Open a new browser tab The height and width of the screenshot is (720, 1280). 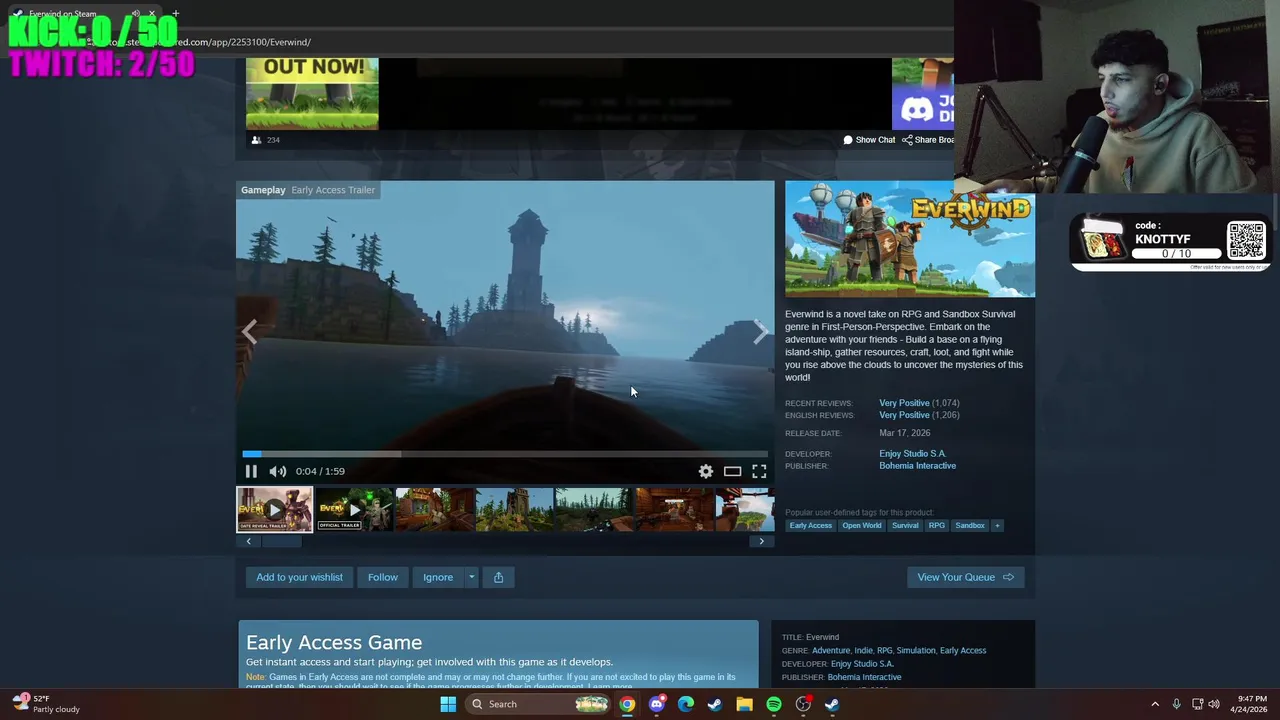click(175, 14)
